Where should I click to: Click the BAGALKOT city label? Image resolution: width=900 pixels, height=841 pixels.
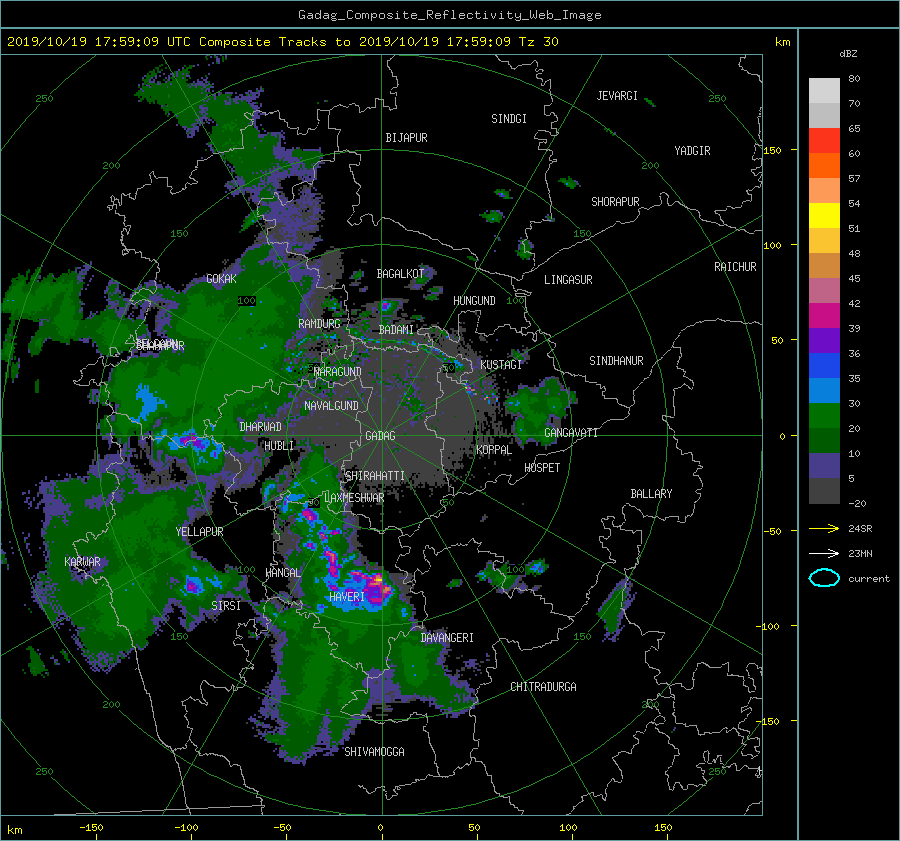click(400, 274)
